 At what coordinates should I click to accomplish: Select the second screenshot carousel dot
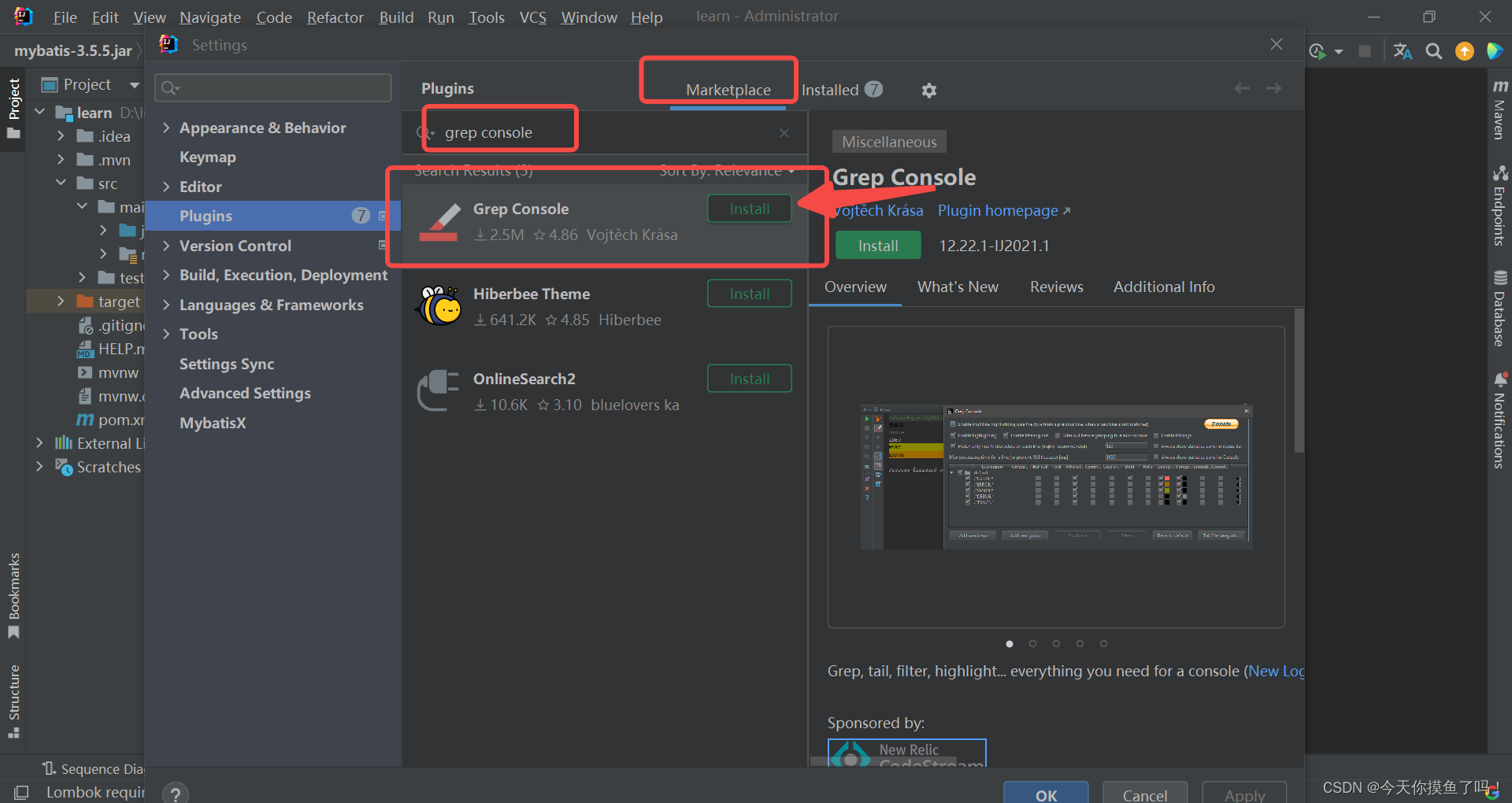point(1032,643)
